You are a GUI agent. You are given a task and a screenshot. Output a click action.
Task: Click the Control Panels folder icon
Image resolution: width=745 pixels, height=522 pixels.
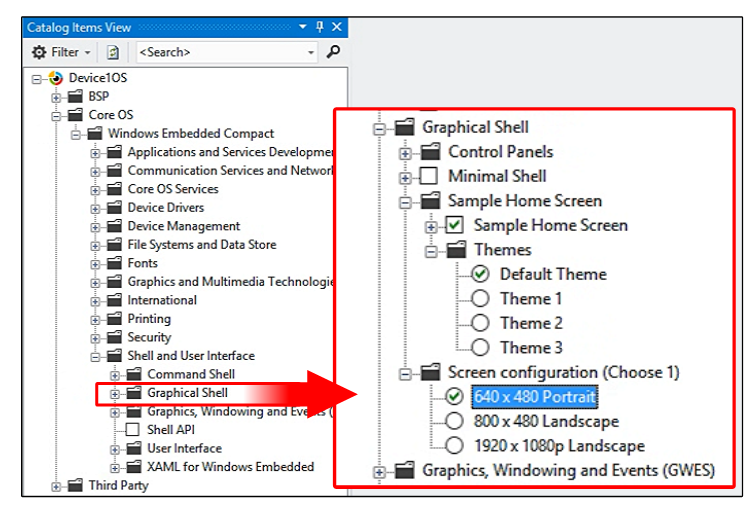pyautogui.click(x=430, y=152)
